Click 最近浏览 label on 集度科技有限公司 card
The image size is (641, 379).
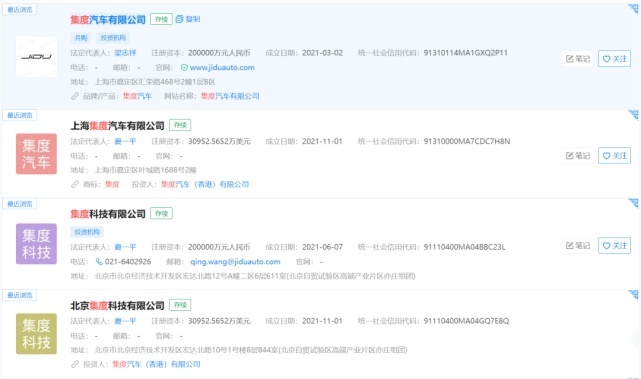click(x=20, y=204)
